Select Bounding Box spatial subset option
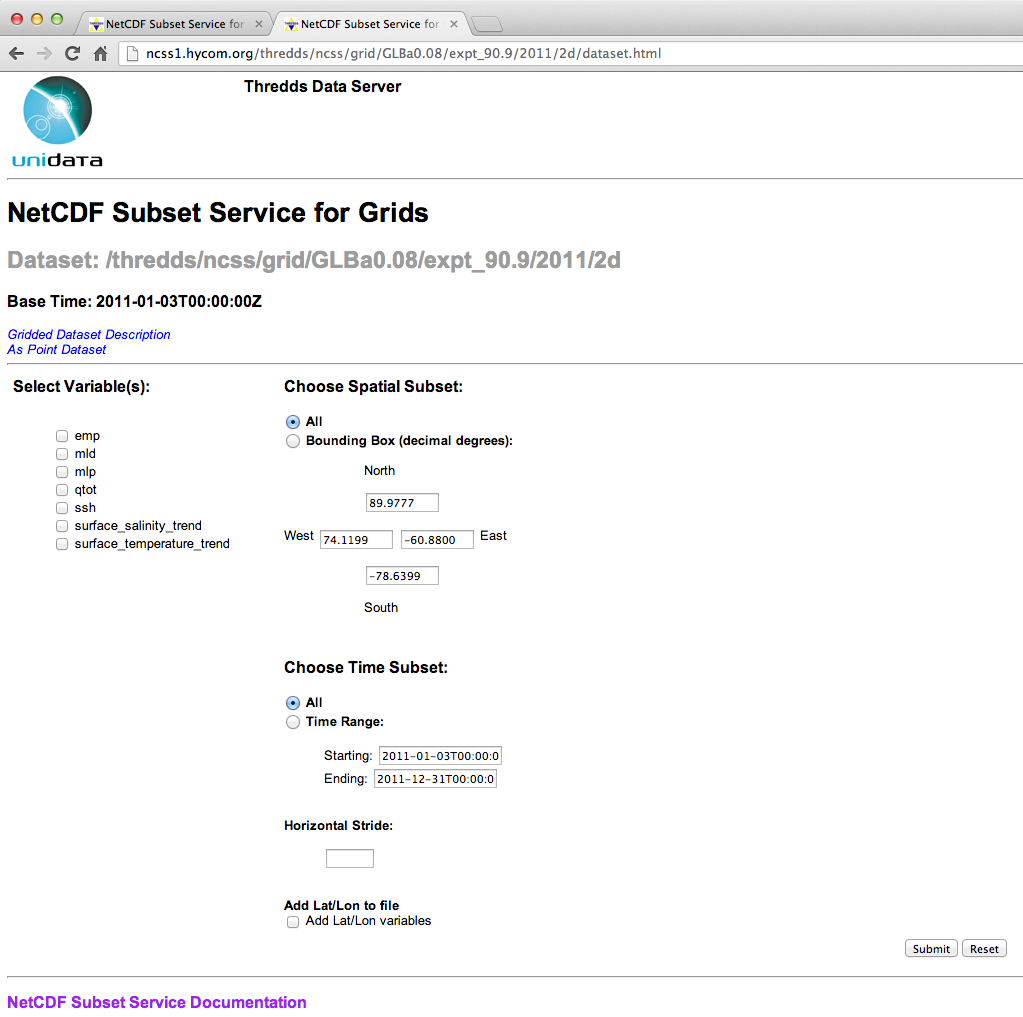The width and height of the screenshot is (1023, 1017). [x=293, y=441]
